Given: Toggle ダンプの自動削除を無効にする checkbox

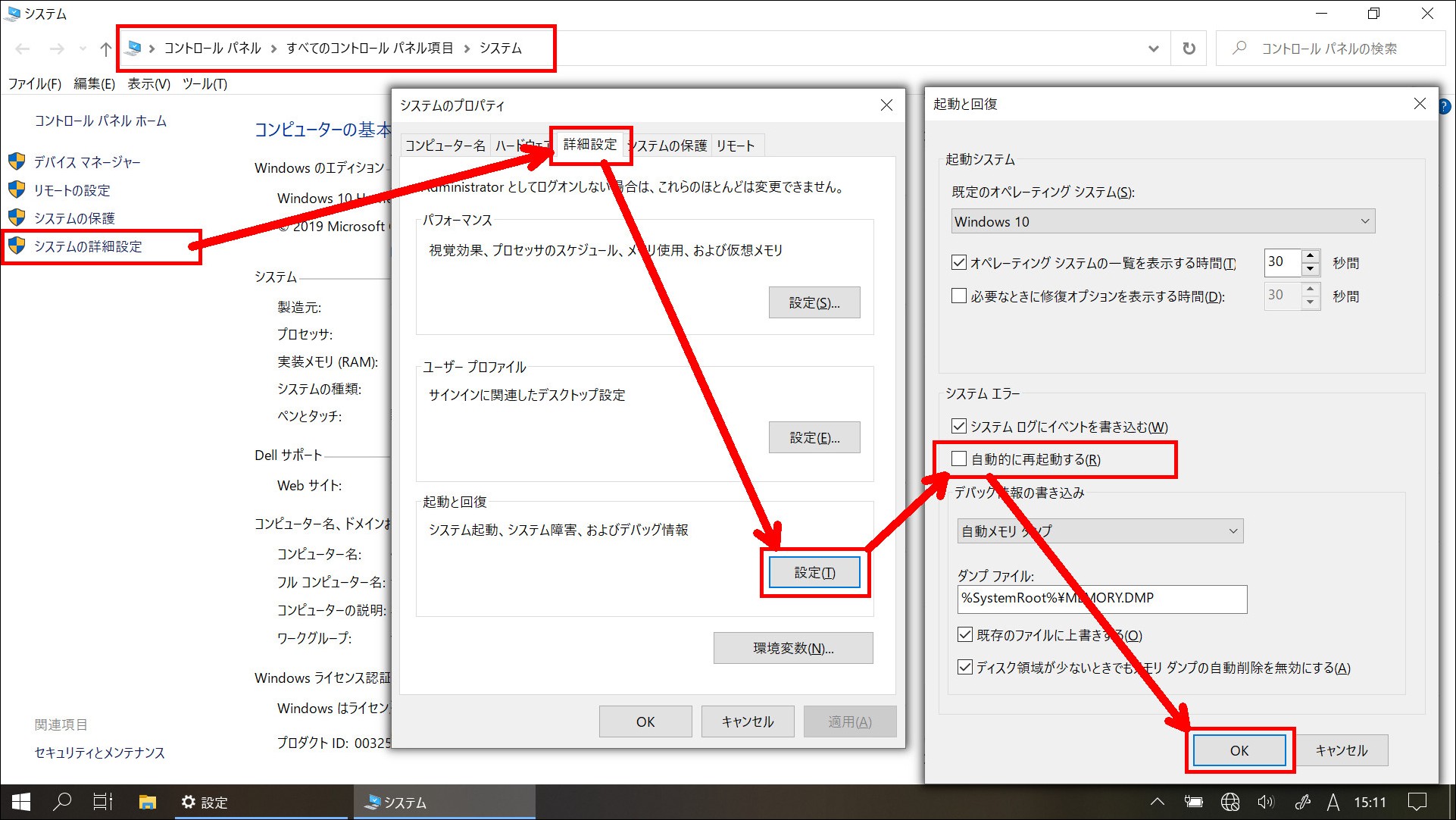Looking at the screenshot, I should 965,668.
